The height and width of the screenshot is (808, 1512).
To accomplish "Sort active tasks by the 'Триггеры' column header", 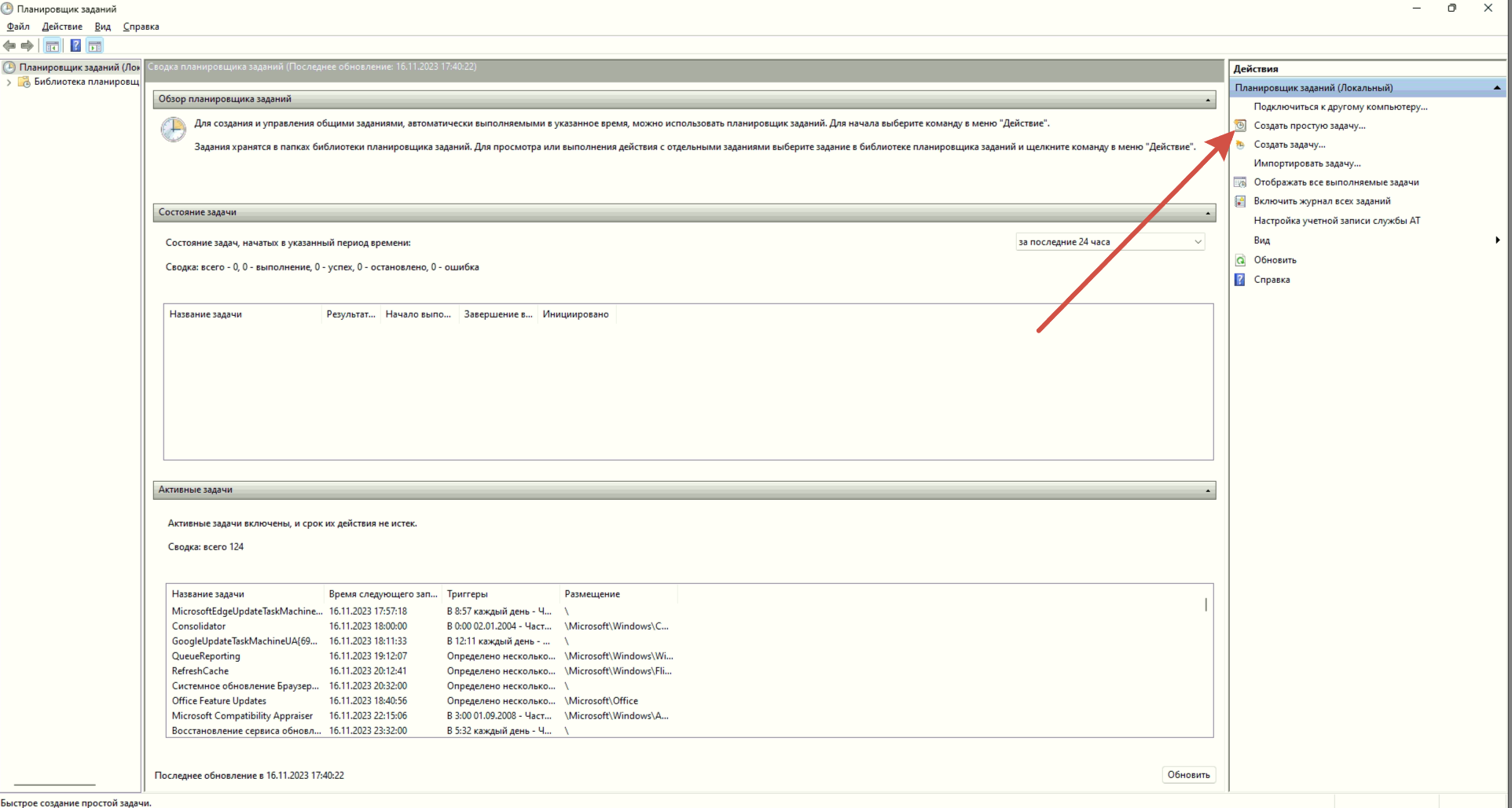I will [501, 594].
